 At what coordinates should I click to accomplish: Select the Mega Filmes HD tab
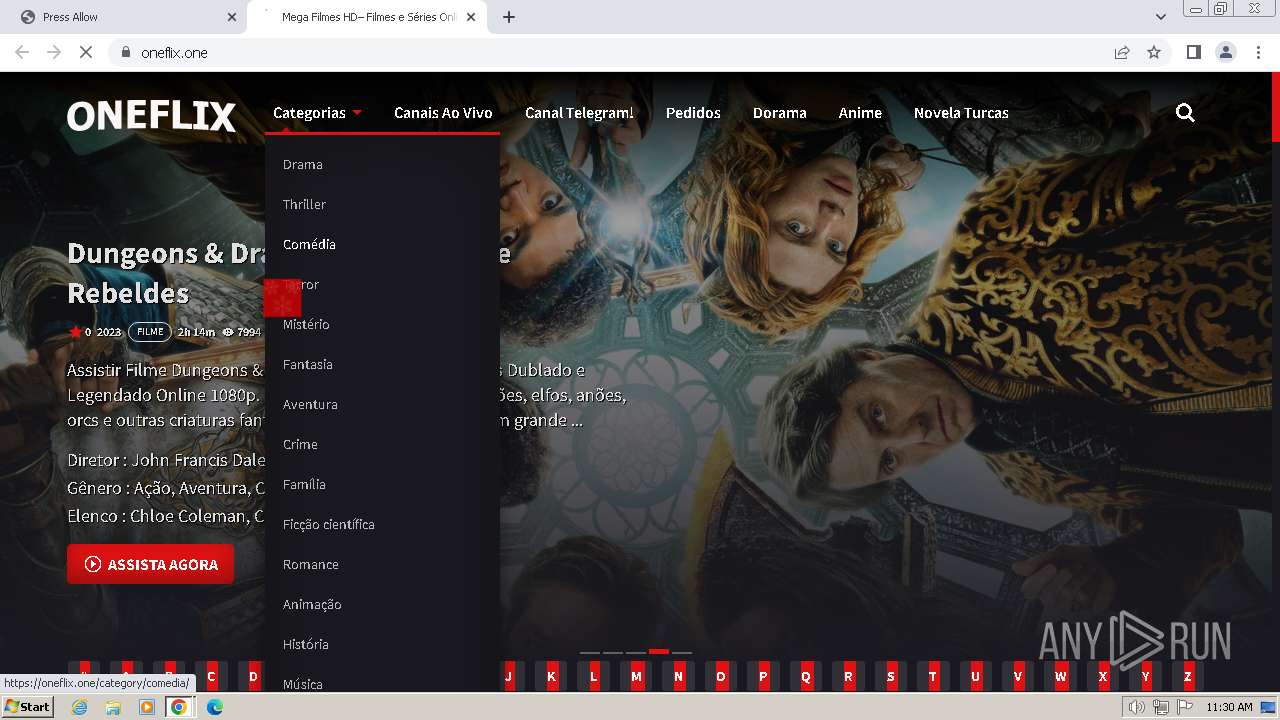(x=367, y=17)
